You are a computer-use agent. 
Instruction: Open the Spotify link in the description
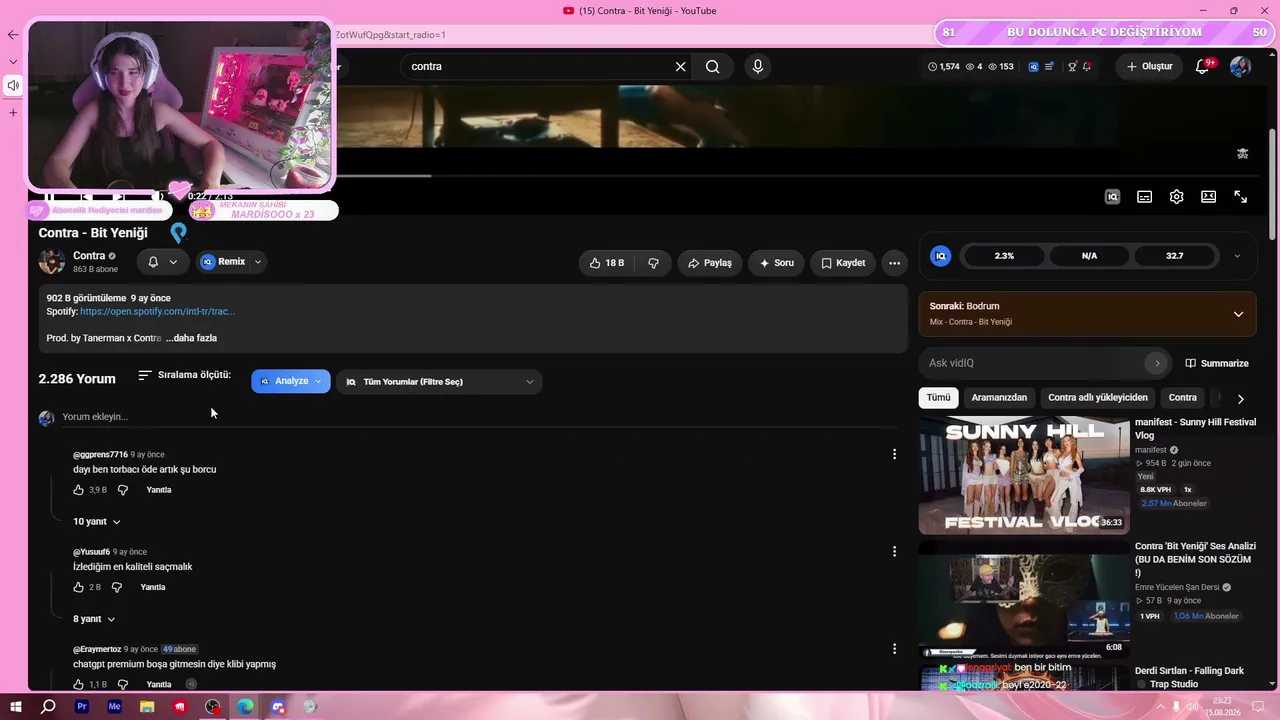tap(157, 312)
